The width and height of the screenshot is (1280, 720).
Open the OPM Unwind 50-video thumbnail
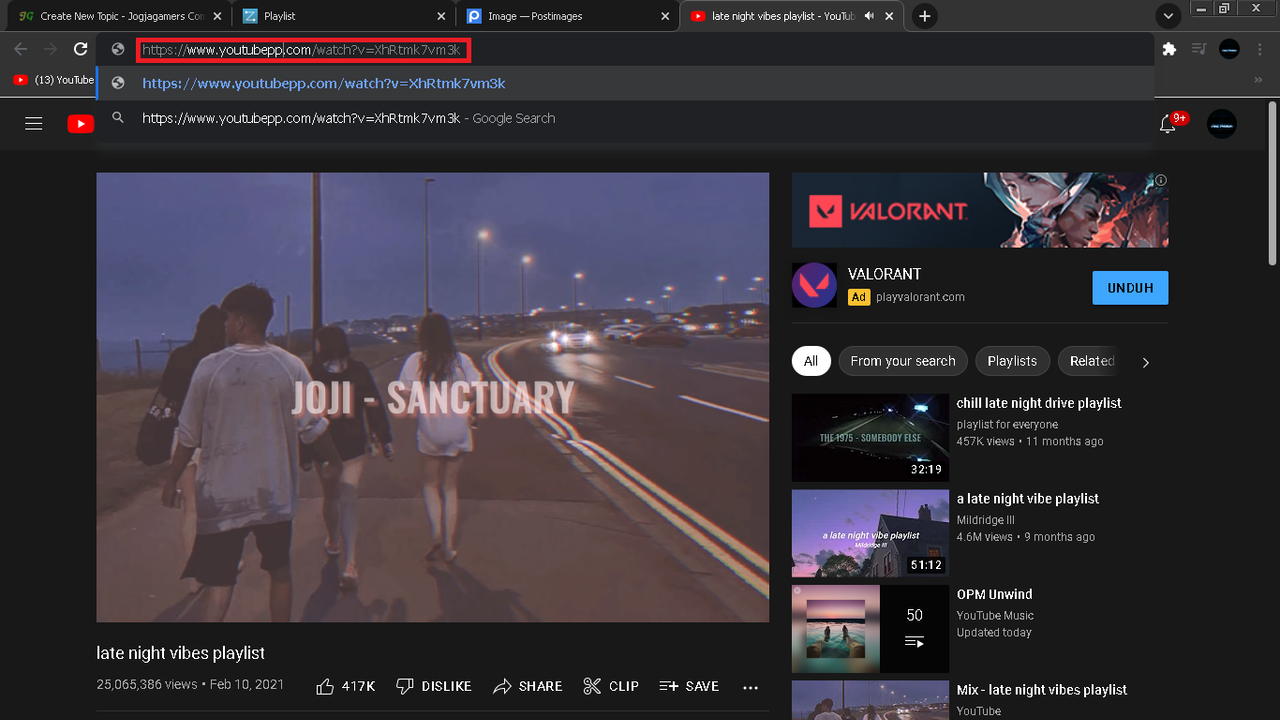point(870,629)
